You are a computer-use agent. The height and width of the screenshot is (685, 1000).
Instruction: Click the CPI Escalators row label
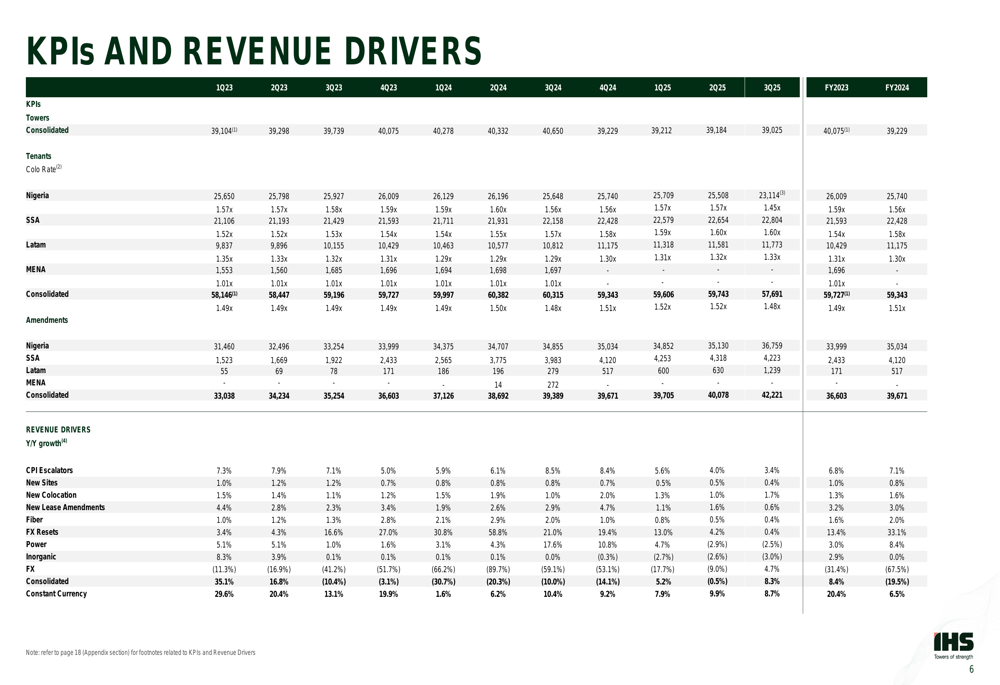(x=49, y=469)
